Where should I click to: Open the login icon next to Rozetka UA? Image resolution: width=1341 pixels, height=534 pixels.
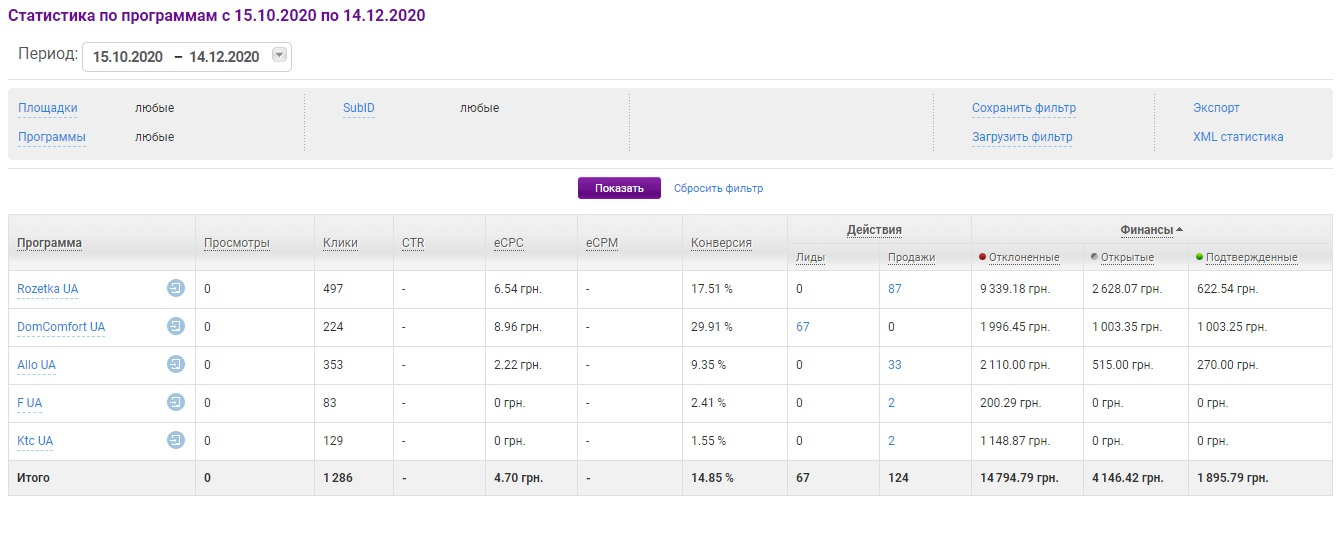click(x=176, y=289)
